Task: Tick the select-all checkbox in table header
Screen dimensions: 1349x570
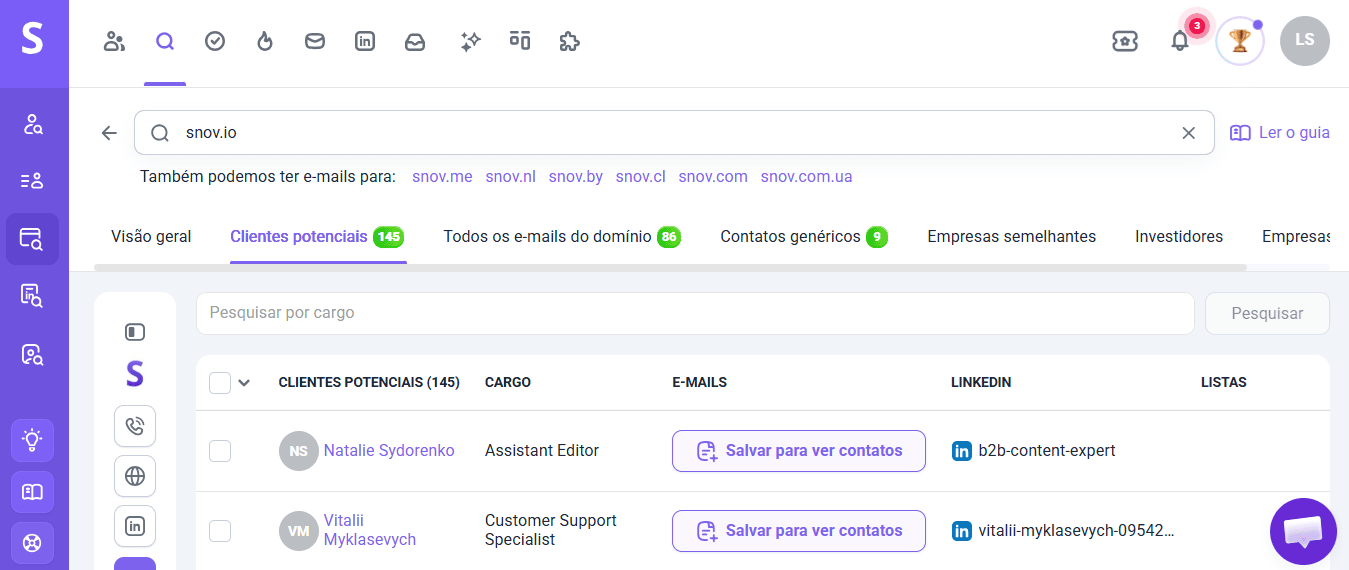Action: pyautogui.click(x=220, y=383)
